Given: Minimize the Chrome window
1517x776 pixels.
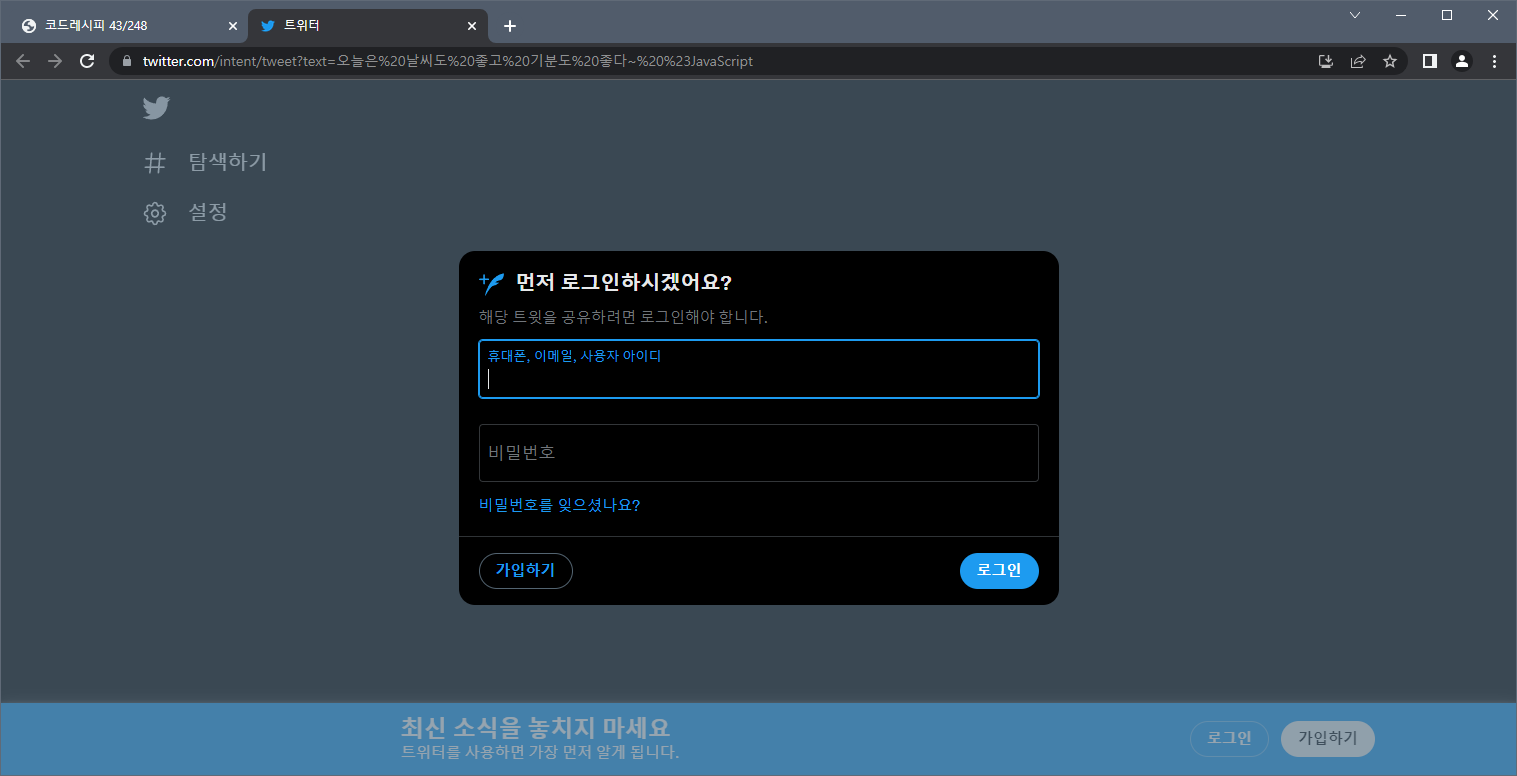Looking at the screenshot, I should (x=1401, y=15).
